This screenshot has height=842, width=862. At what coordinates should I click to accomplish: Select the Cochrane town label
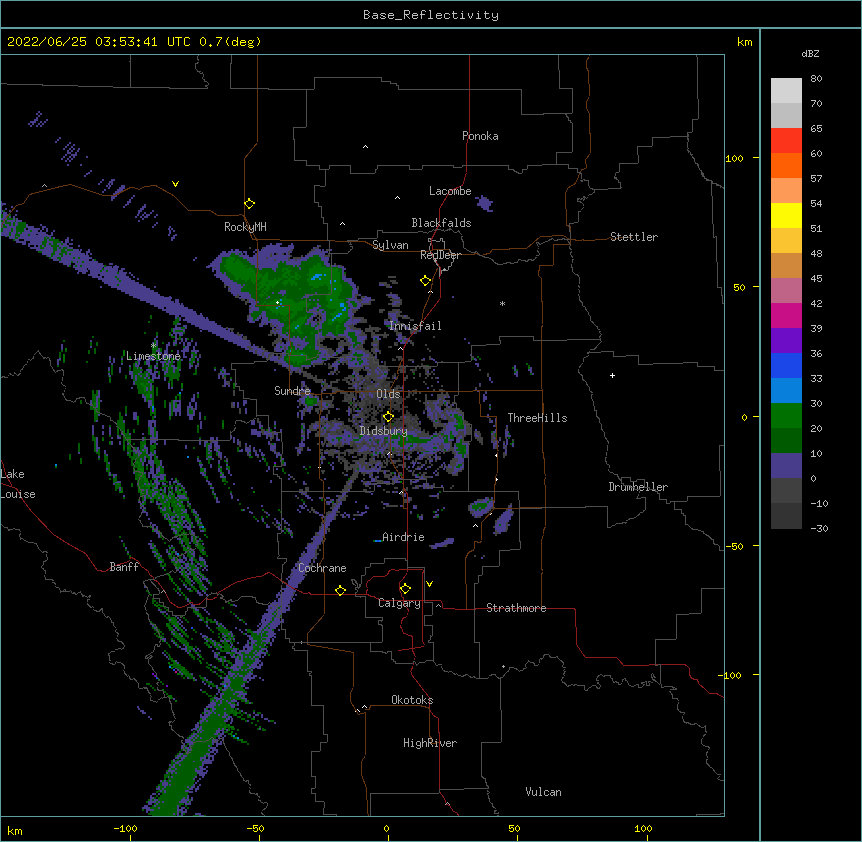pos(322,568)
